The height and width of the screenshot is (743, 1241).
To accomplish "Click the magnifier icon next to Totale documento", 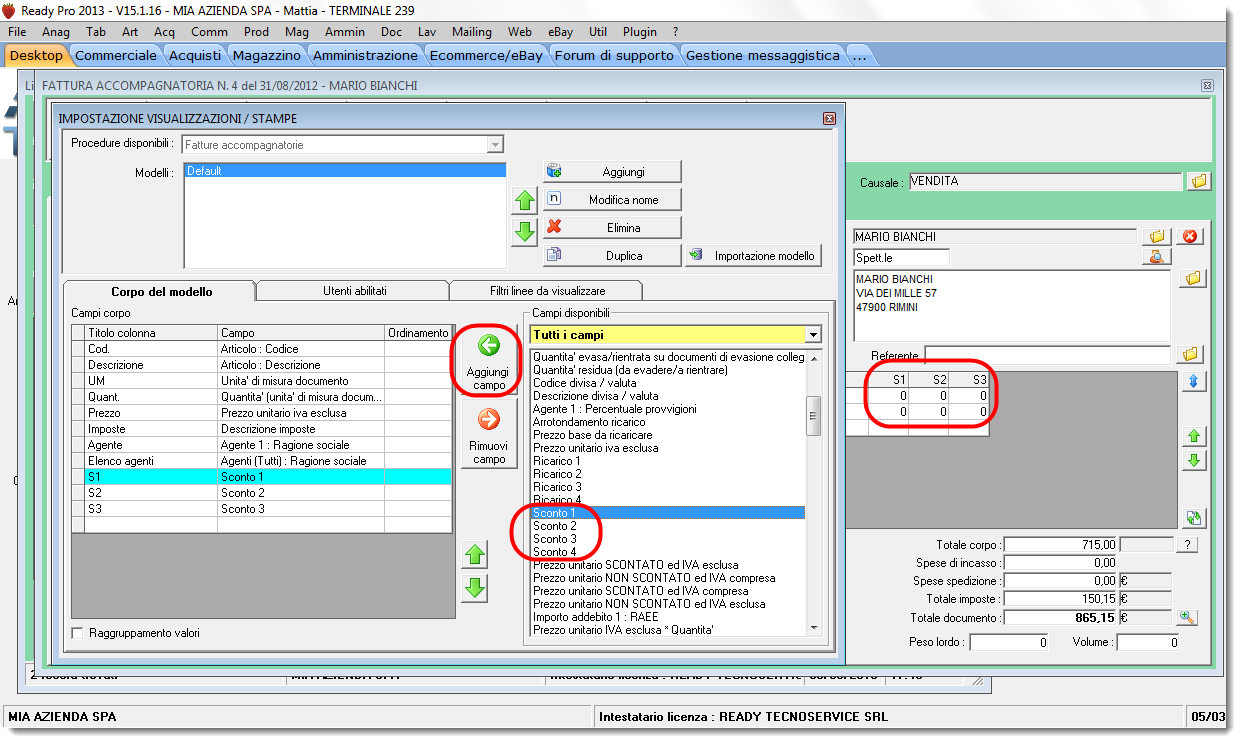I will (x=1187, y=618).
